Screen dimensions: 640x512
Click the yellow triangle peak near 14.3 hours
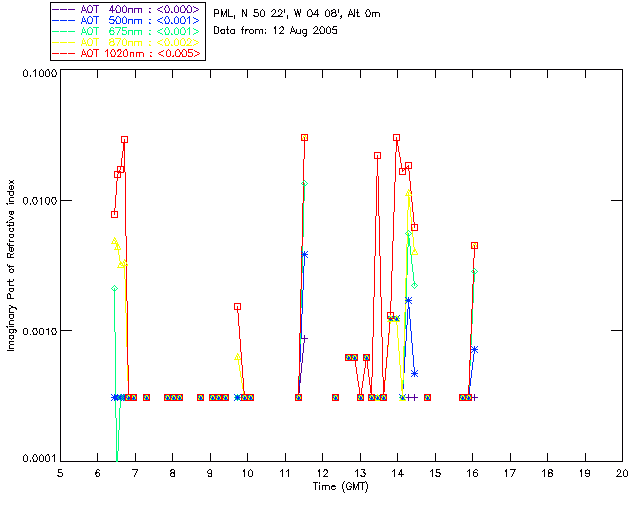click(408, 193)
